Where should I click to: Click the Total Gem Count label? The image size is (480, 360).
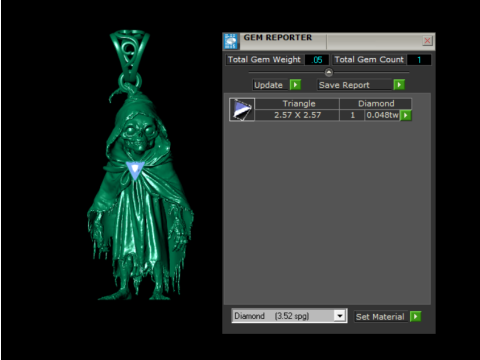point(369,60)
